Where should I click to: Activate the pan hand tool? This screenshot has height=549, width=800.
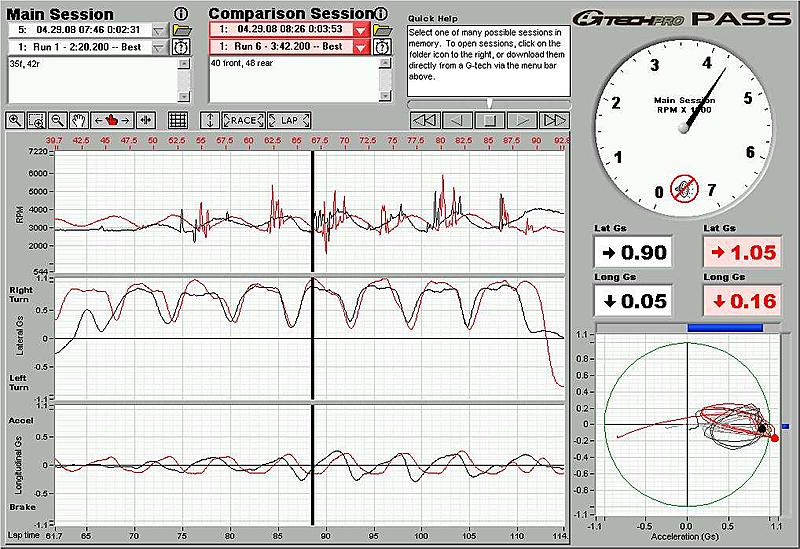click(79, 120)
